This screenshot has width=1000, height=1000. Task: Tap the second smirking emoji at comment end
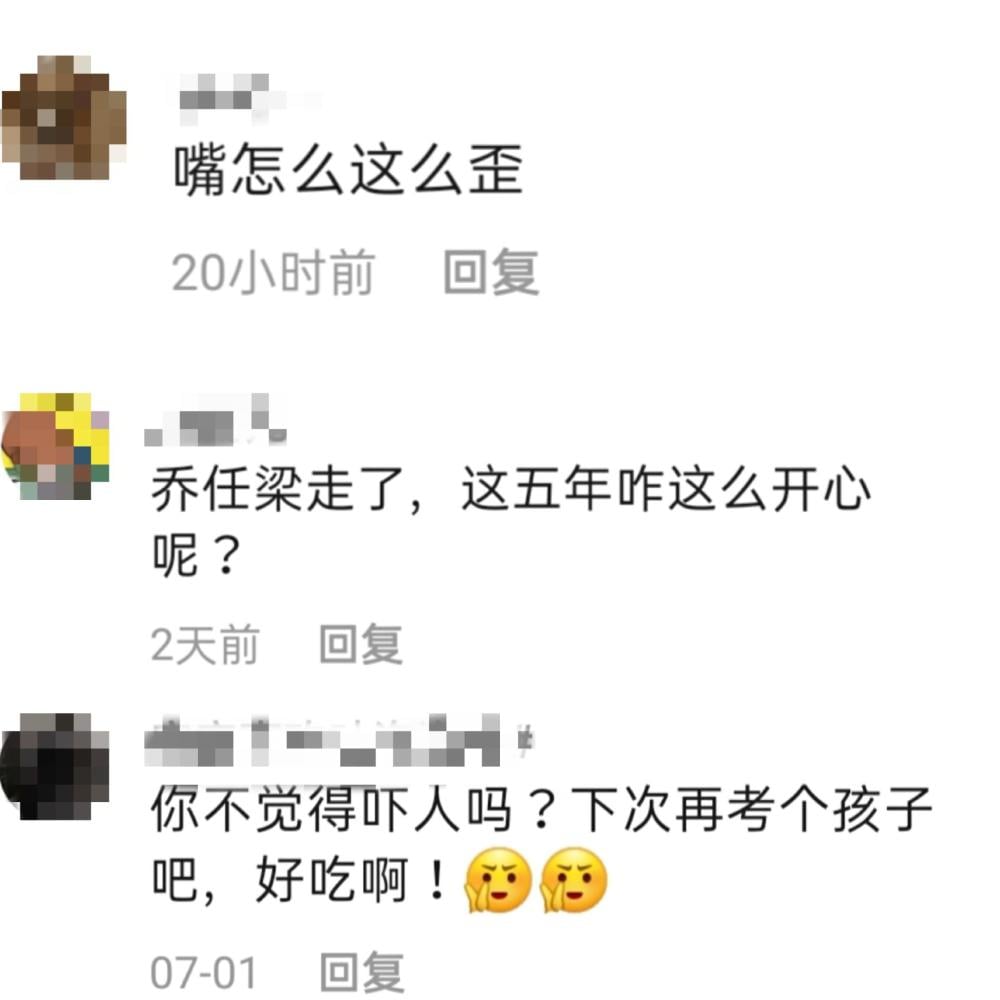(573, 880)
